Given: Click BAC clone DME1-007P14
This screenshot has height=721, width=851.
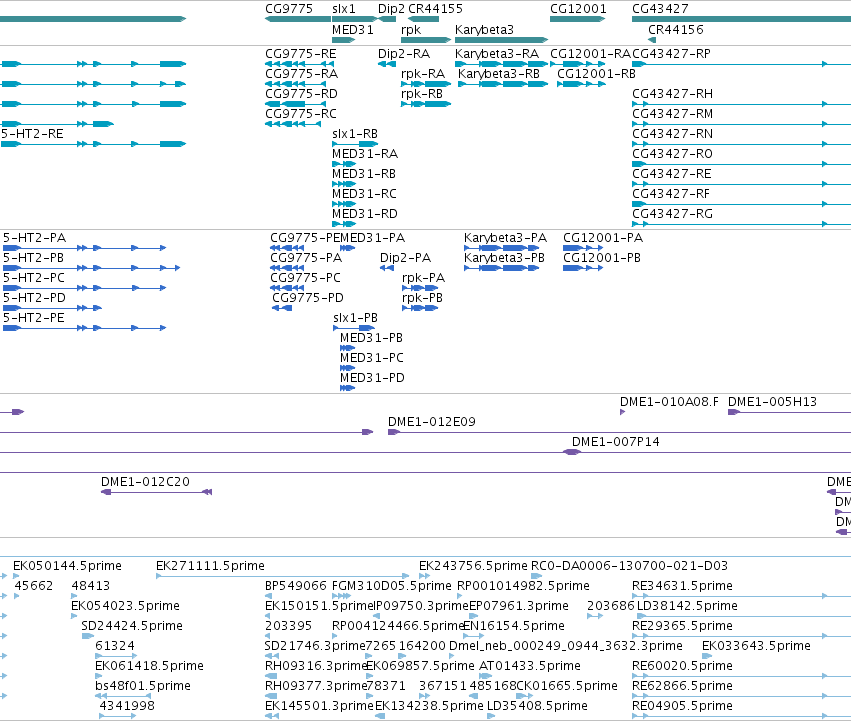Looking at the screenshot, I should tap(615, 442).
